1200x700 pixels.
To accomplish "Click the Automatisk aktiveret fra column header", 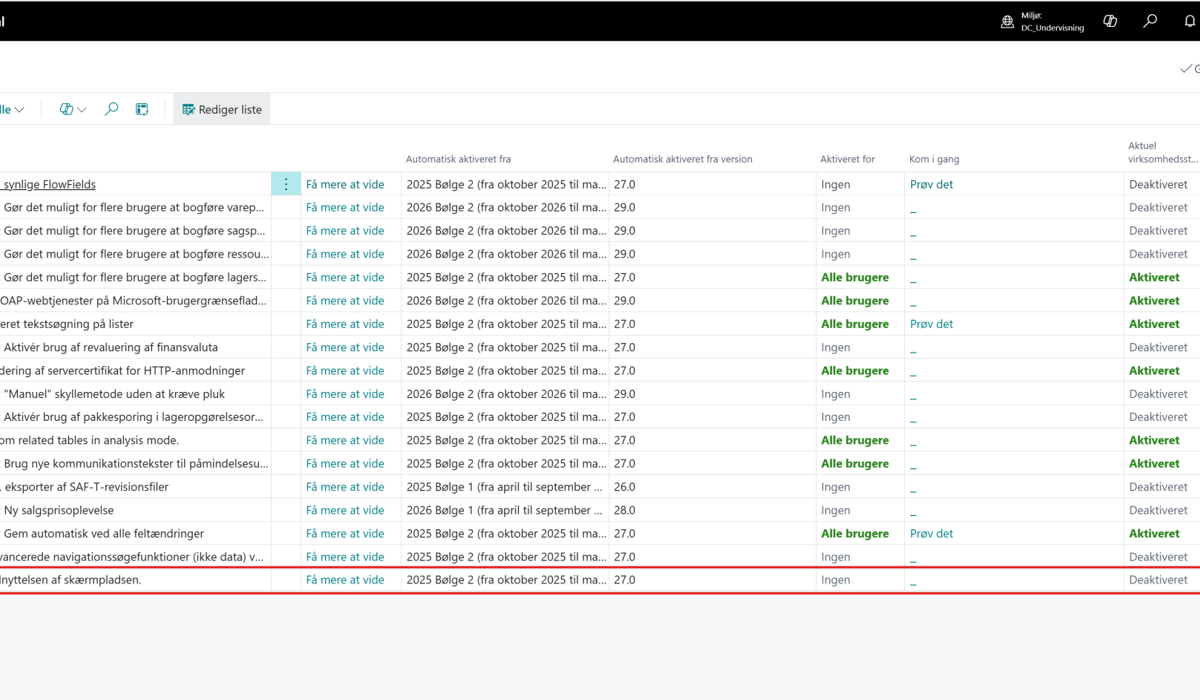I will point(458,159).
